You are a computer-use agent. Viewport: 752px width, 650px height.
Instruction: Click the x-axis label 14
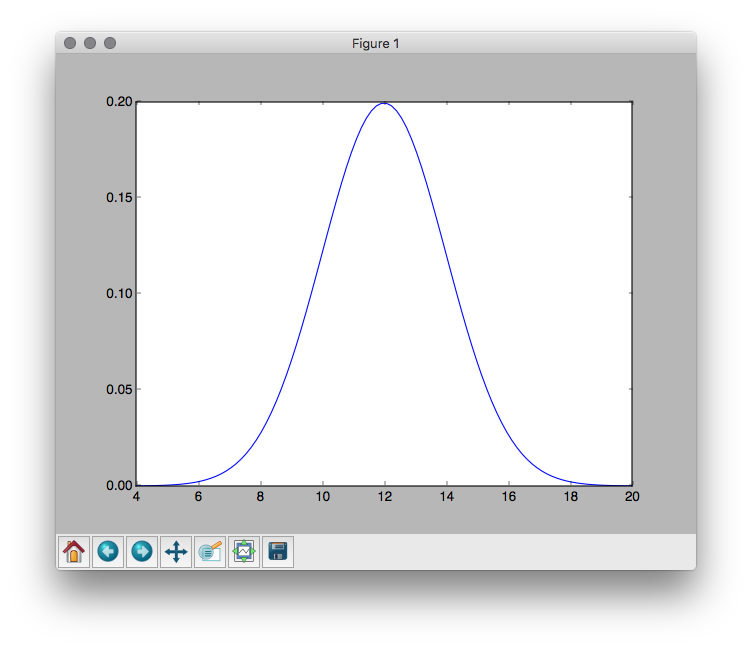pyautogui.click(x=446, y=496)
